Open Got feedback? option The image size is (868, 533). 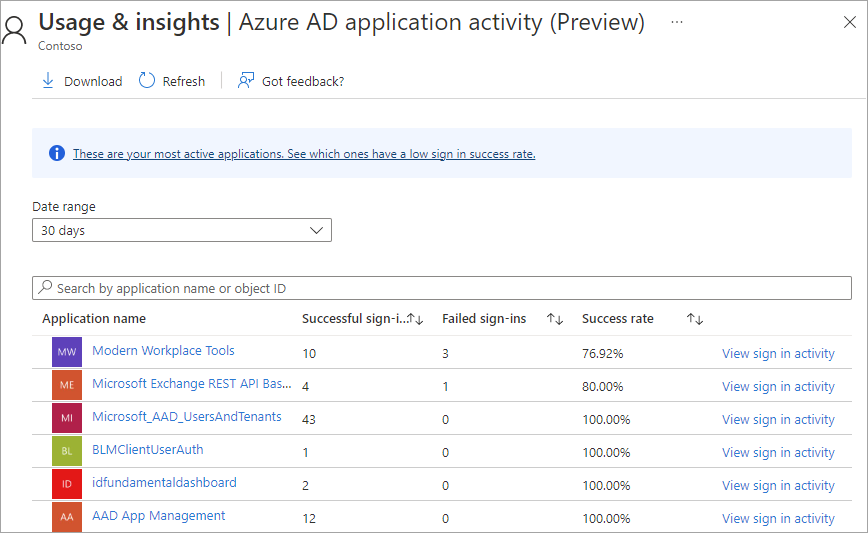click(x=291, y=81)
